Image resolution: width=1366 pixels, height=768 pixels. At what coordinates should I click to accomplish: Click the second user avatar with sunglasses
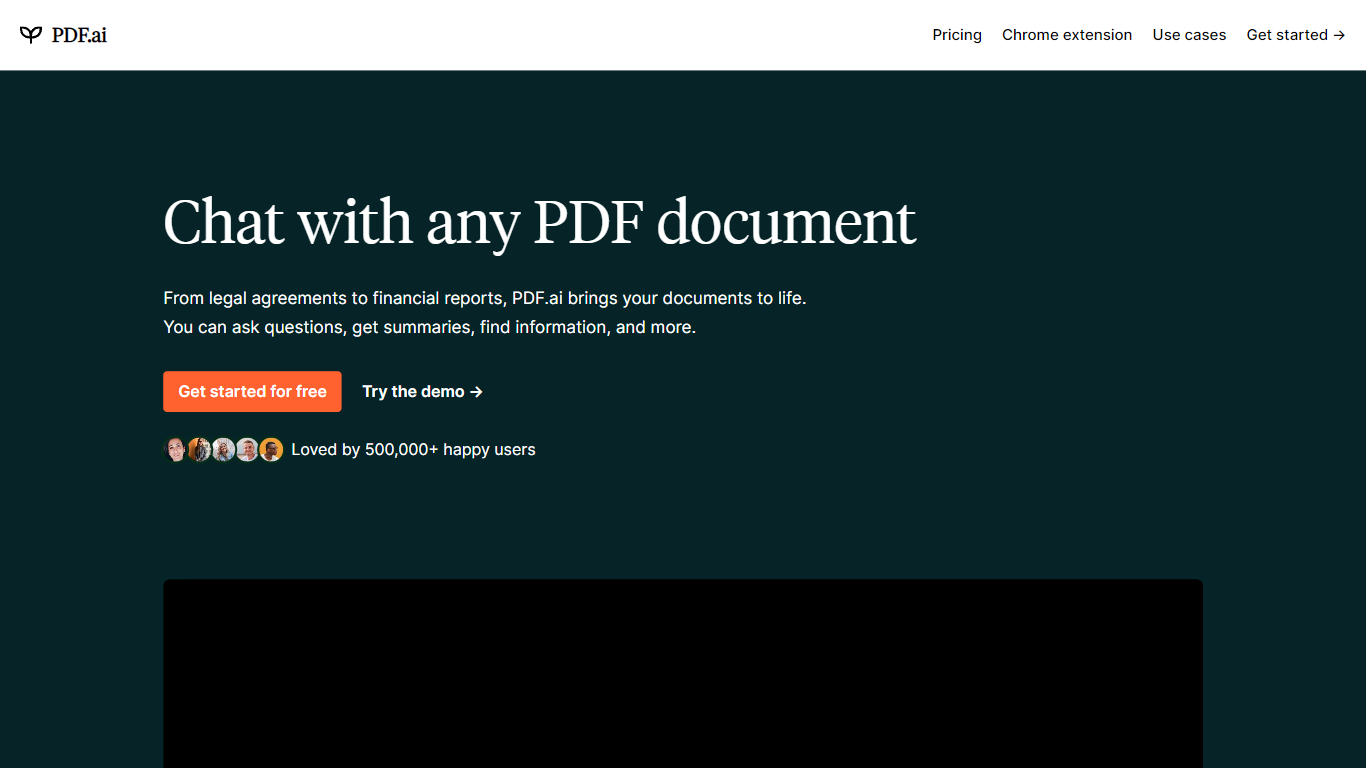coord(199,450)
